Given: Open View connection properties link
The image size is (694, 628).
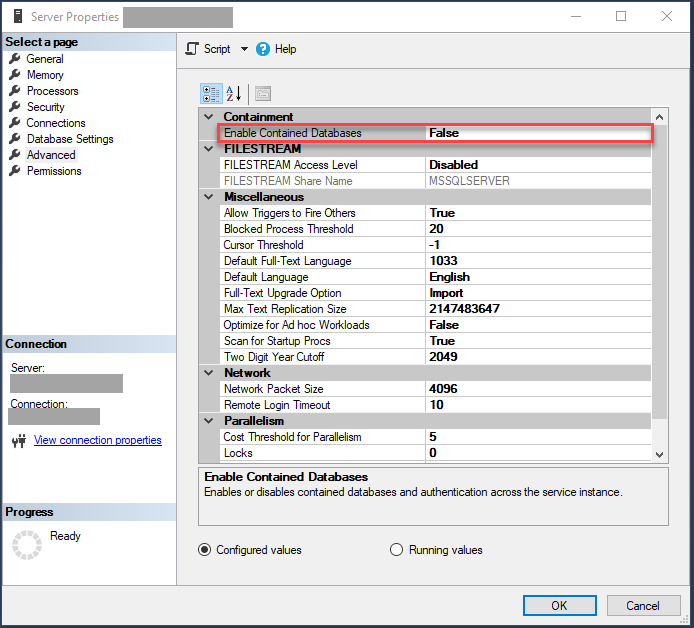Looking at the screenshot, I should (98, 440).
